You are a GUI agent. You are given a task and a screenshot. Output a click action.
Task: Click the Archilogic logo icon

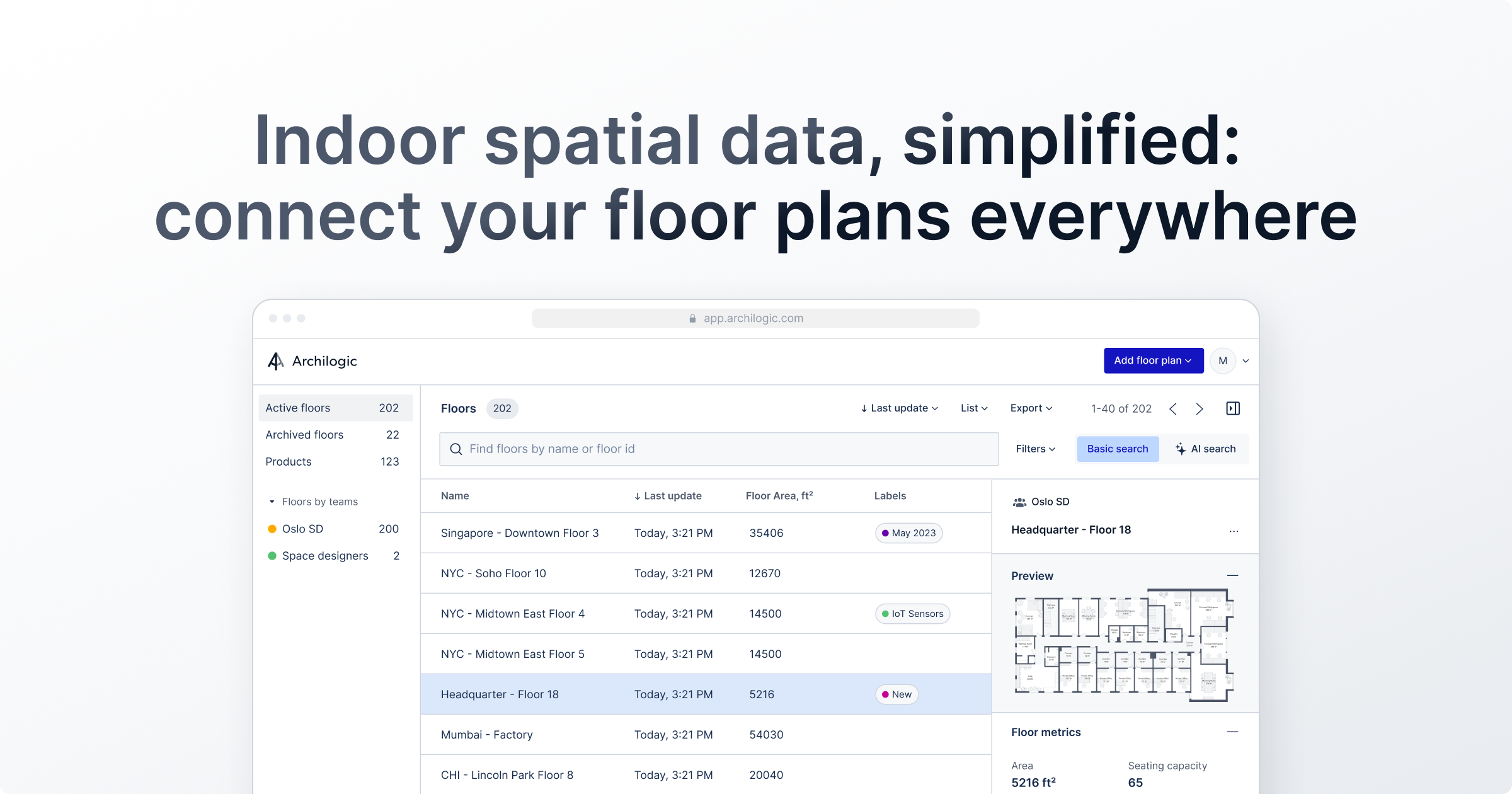[275, 361]
